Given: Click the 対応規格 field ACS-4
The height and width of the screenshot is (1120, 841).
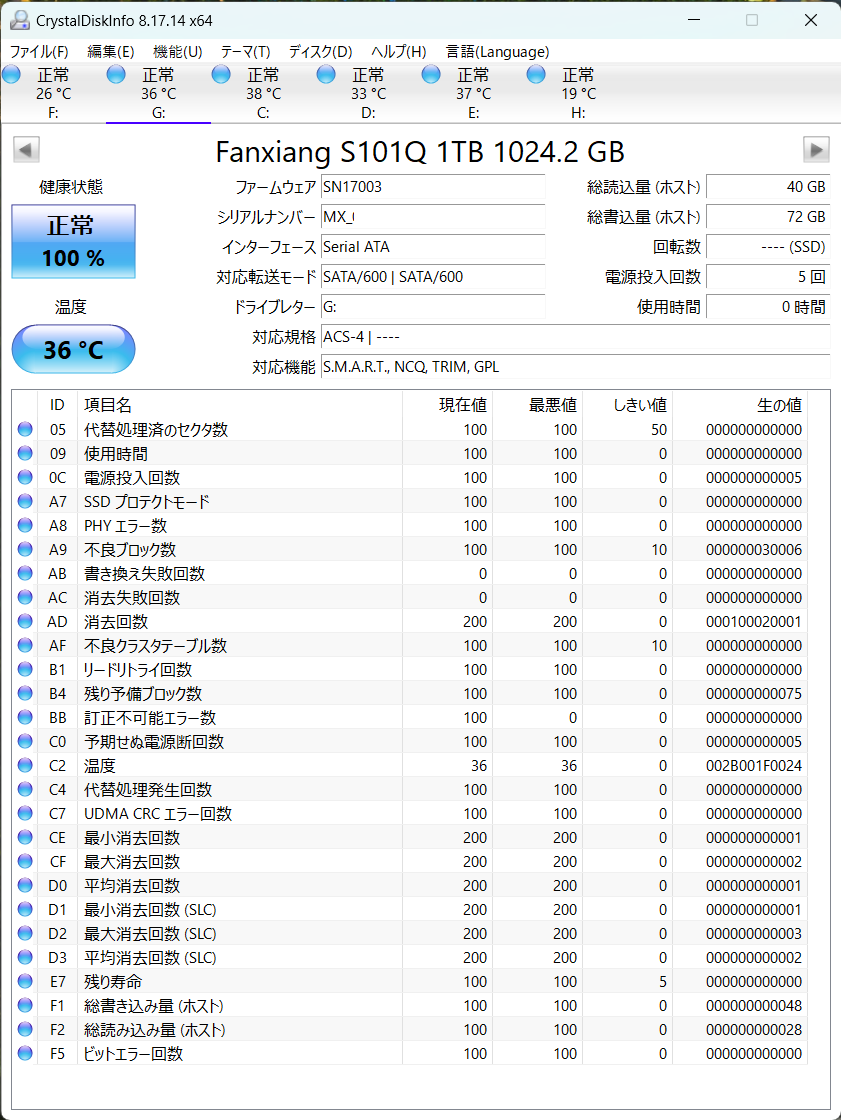Looking at the screenshot, I should pyautogui.click(x=575, y=337).
